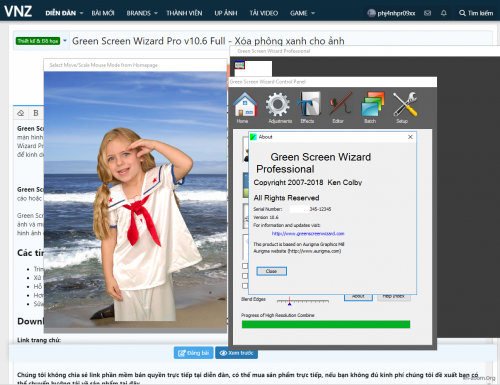Open the TẢI VIDEO menu item
The image size is (500, 385).
[x=264, y=13]
